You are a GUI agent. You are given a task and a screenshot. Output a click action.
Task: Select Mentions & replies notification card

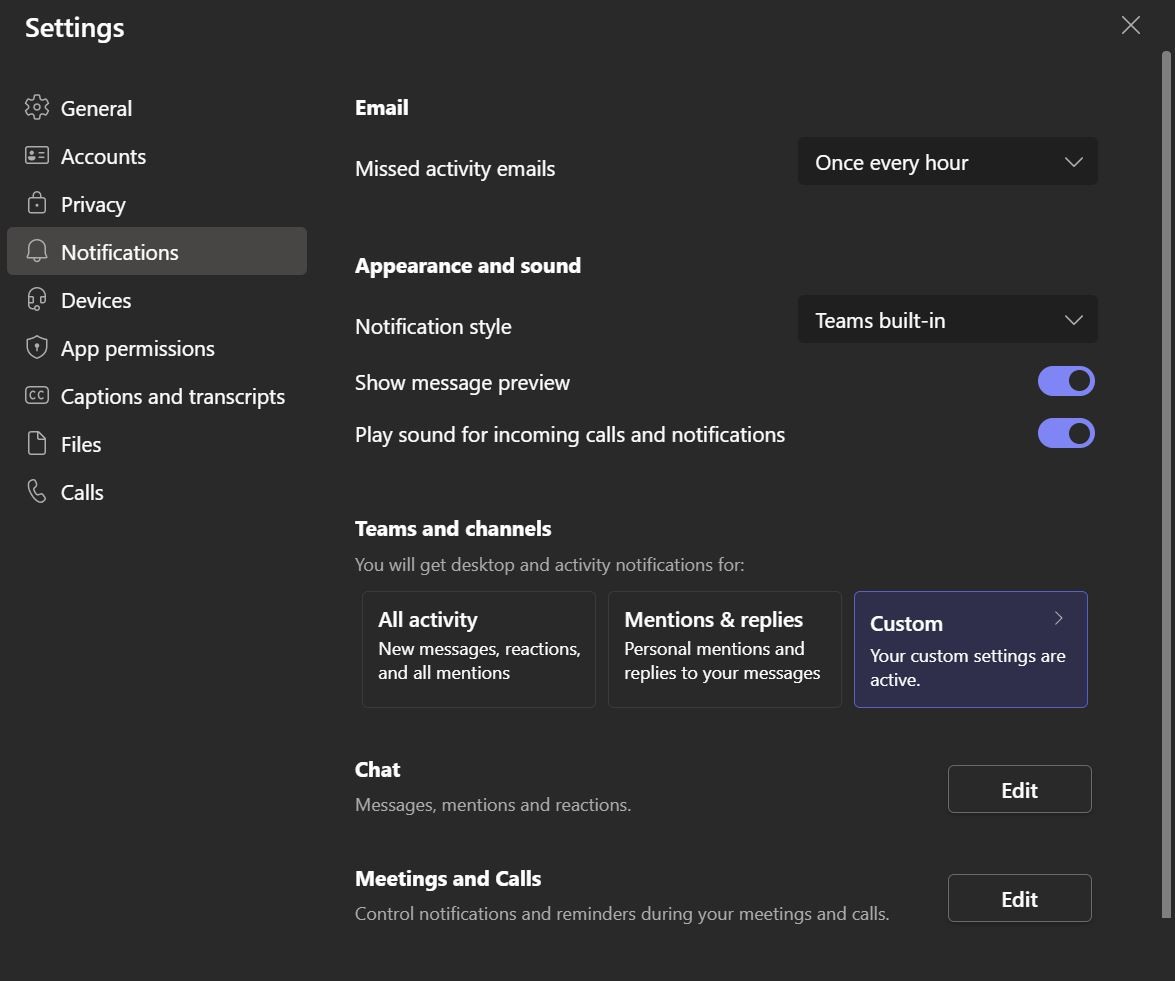(x=724, y=649)
